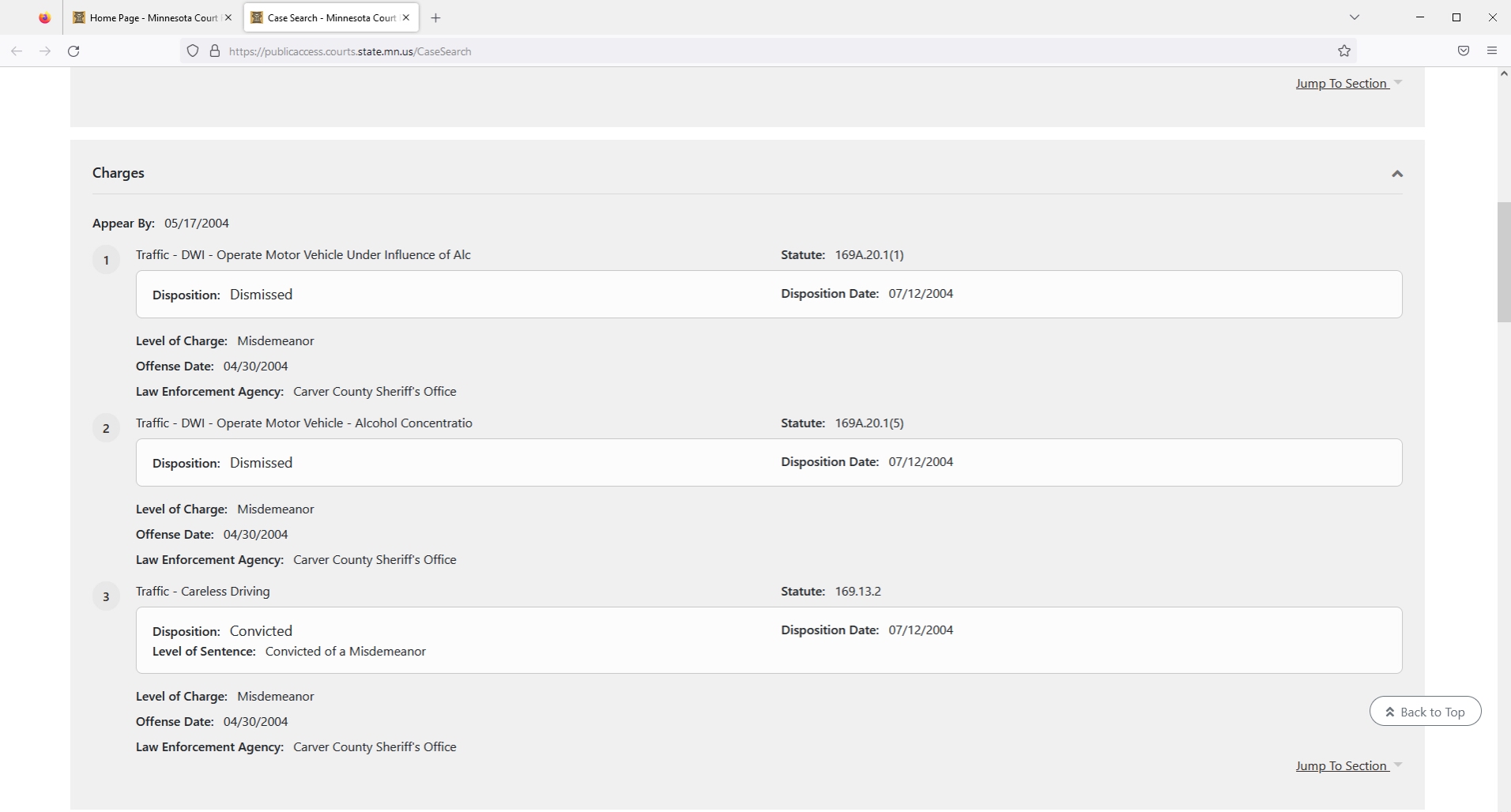1511x812 pixels.
Task: Click the vertical scrollbar thumb
Action: tap(1504, 261)
